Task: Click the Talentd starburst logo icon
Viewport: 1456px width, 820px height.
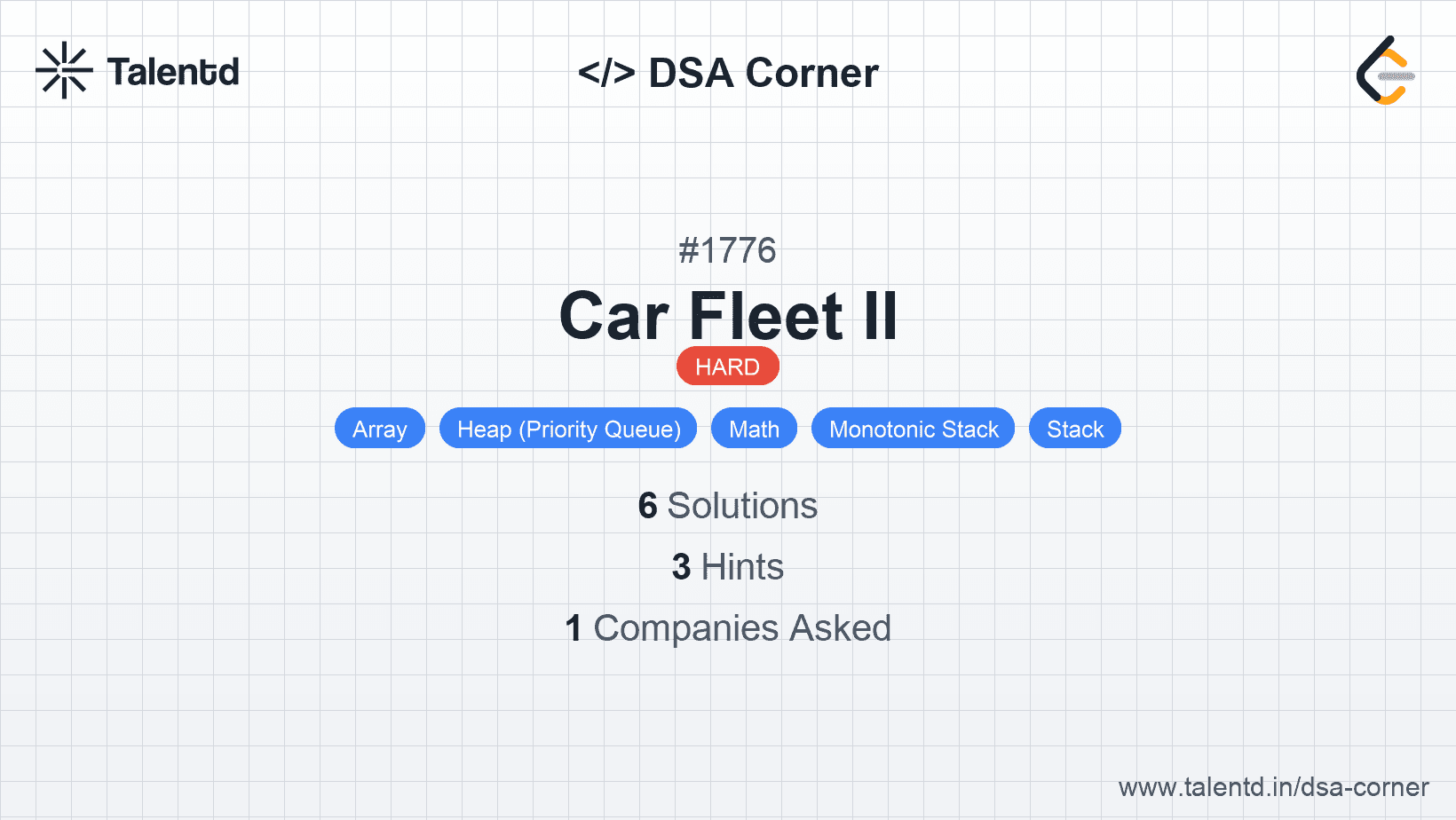Action: (64, 70)
